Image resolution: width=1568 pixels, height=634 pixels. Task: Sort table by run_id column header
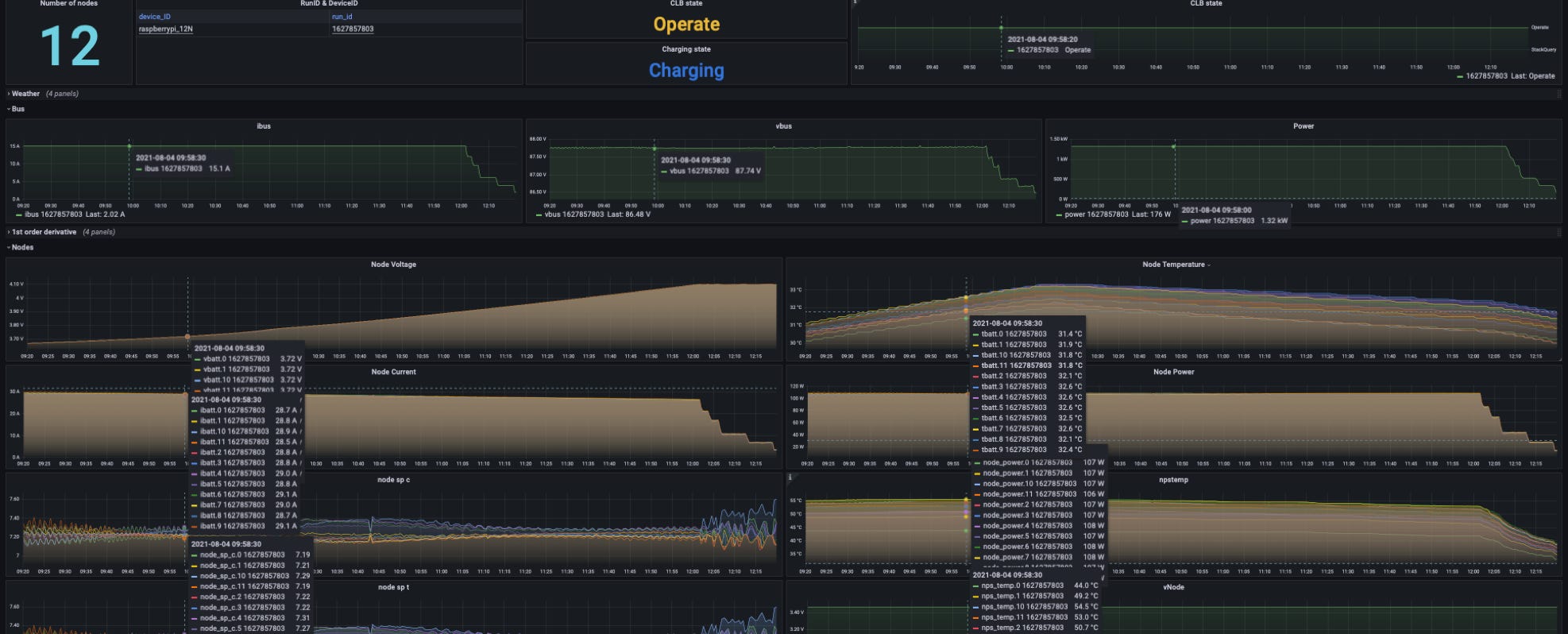click(x=342, y=17)
